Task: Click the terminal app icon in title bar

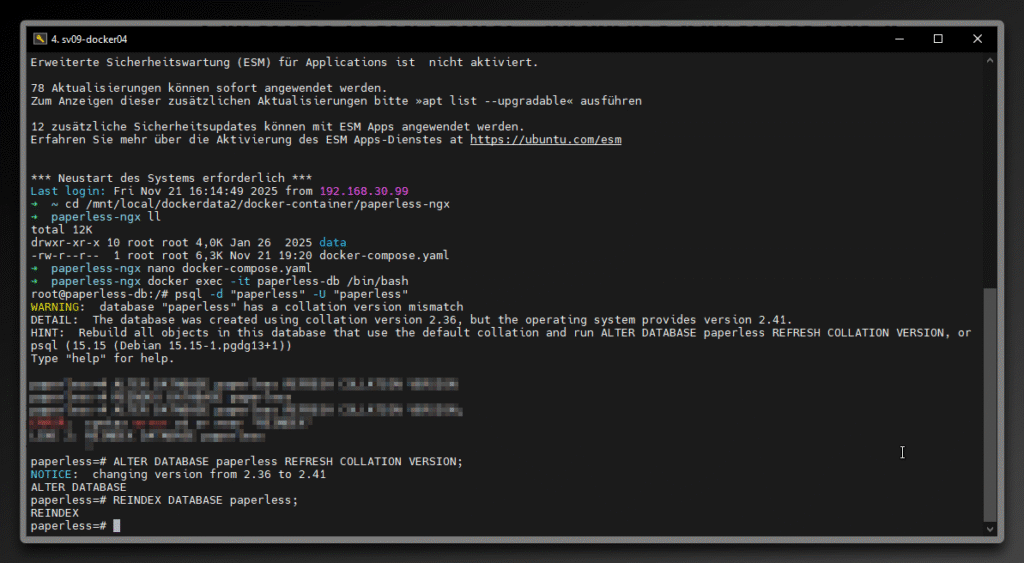Action: tap(40, 39)
